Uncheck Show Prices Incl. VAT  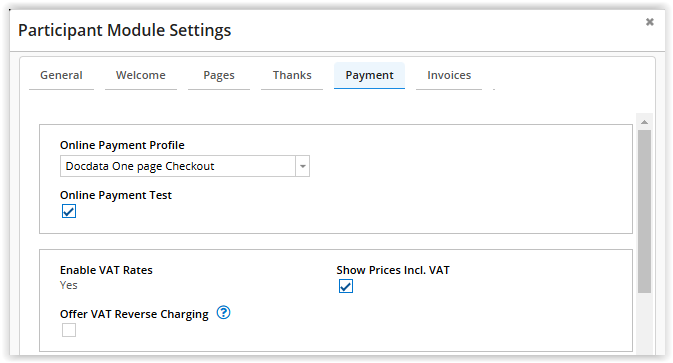(346, 286)
